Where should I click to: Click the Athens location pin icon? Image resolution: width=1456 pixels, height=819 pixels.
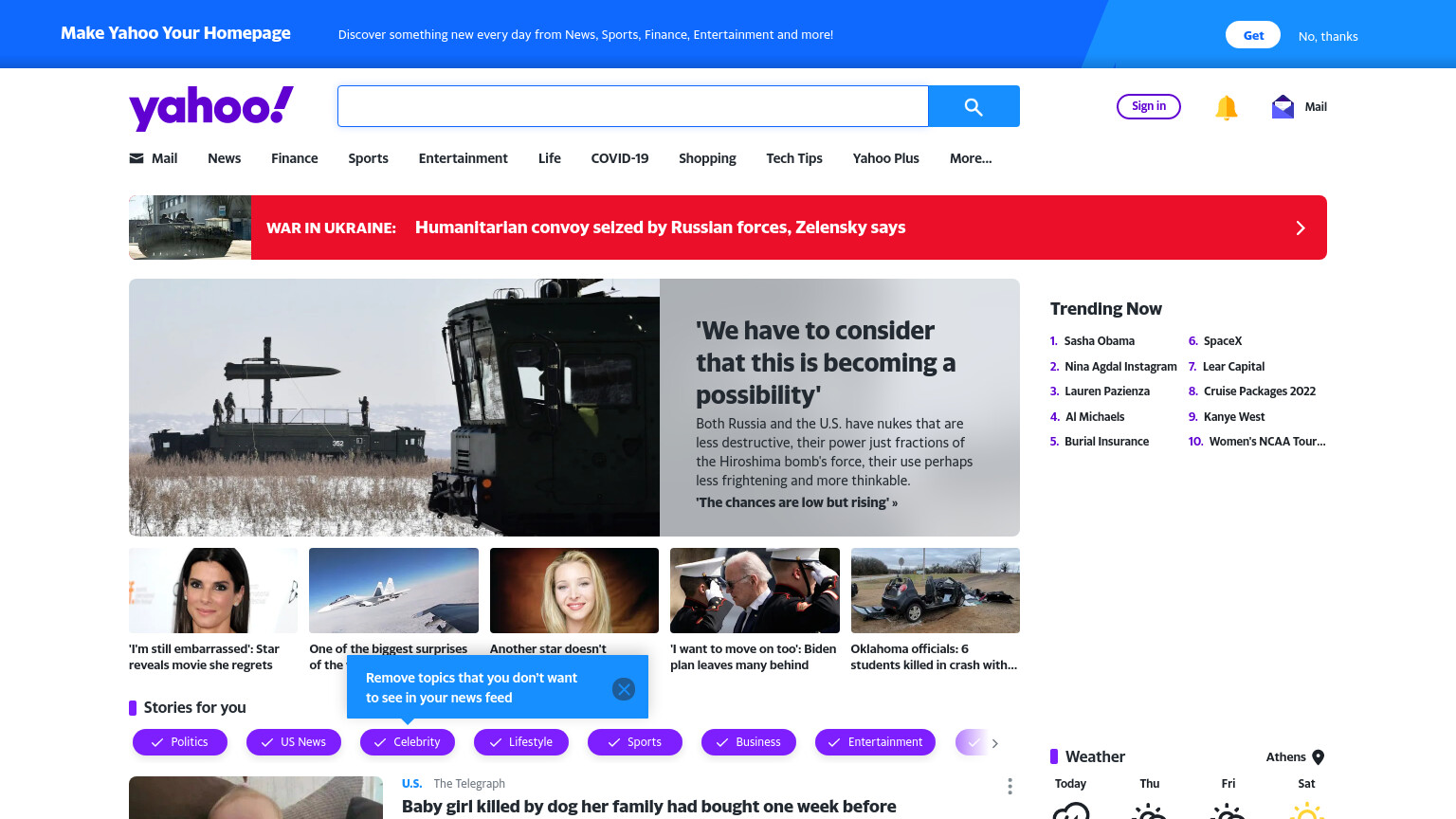click(x=1318, y=756)
